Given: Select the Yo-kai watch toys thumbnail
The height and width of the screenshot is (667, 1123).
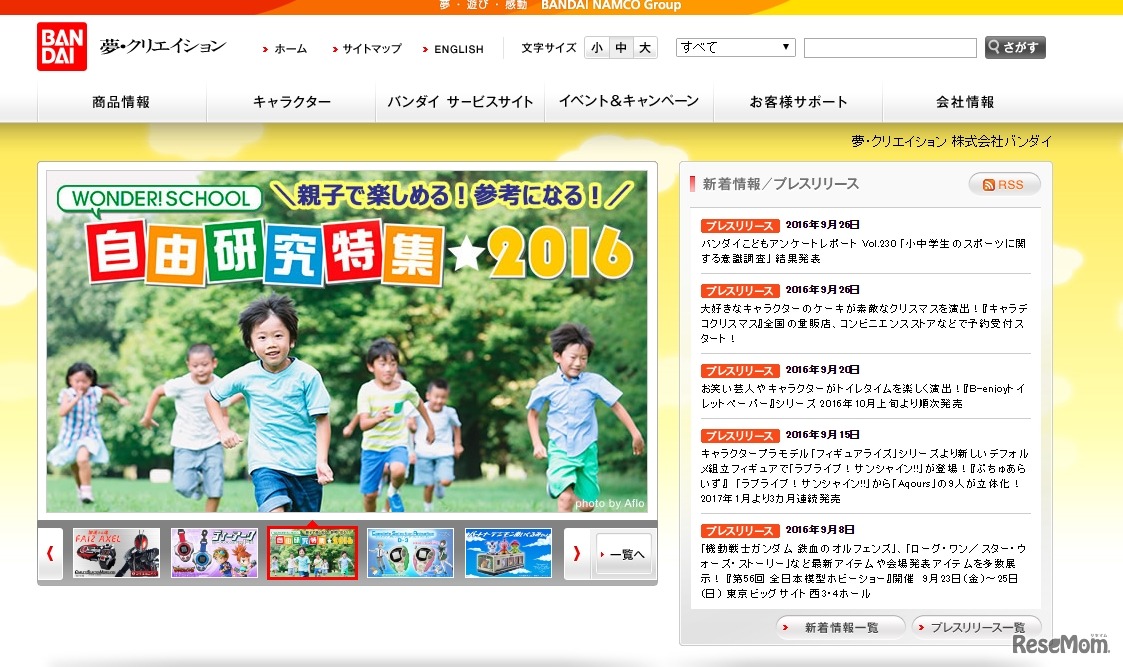Looking at the screenshot, I should (214, 553).
